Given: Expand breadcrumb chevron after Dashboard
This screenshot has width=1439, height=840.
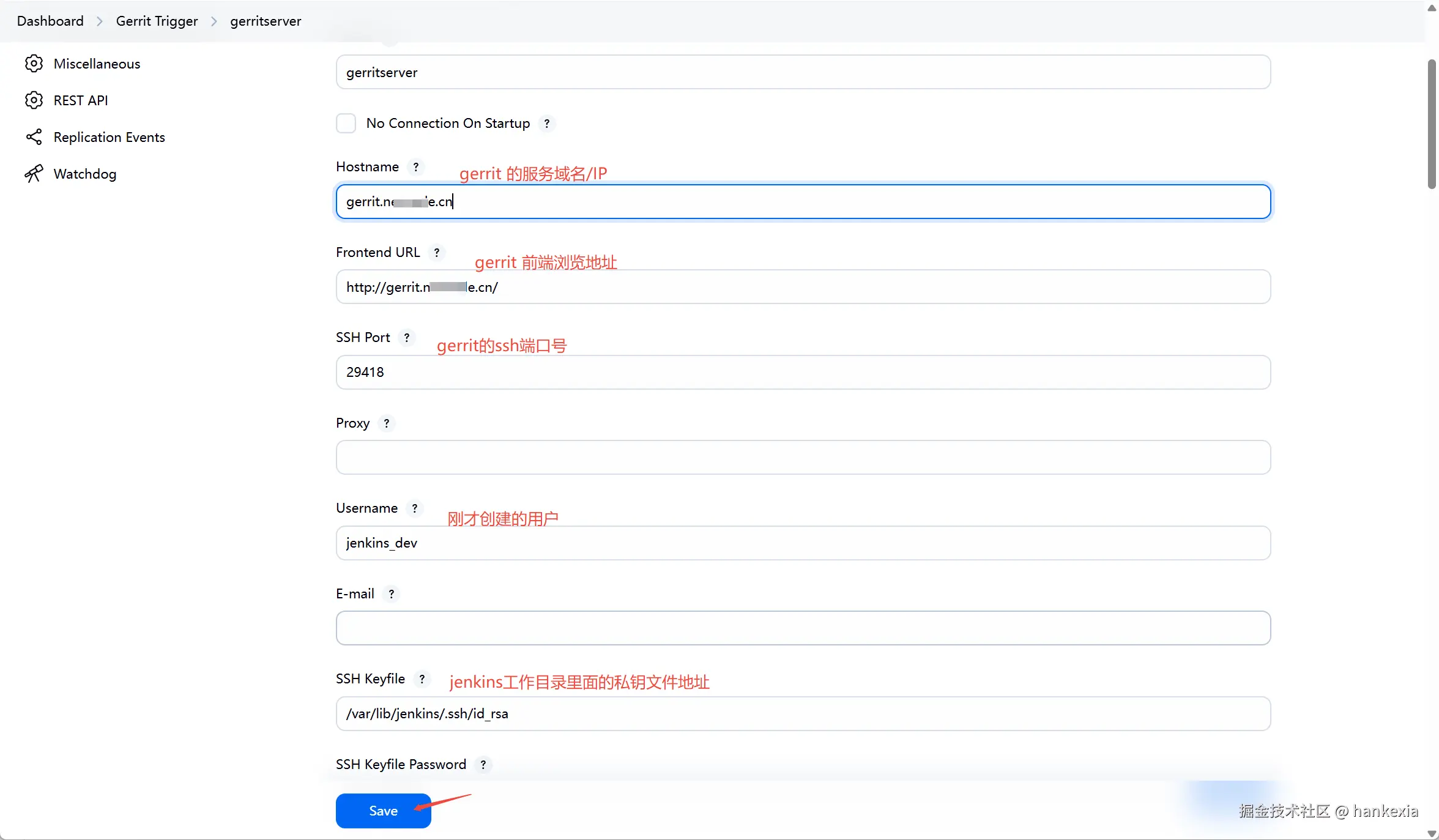Looking at the screenshot, I should click(100, 21).
